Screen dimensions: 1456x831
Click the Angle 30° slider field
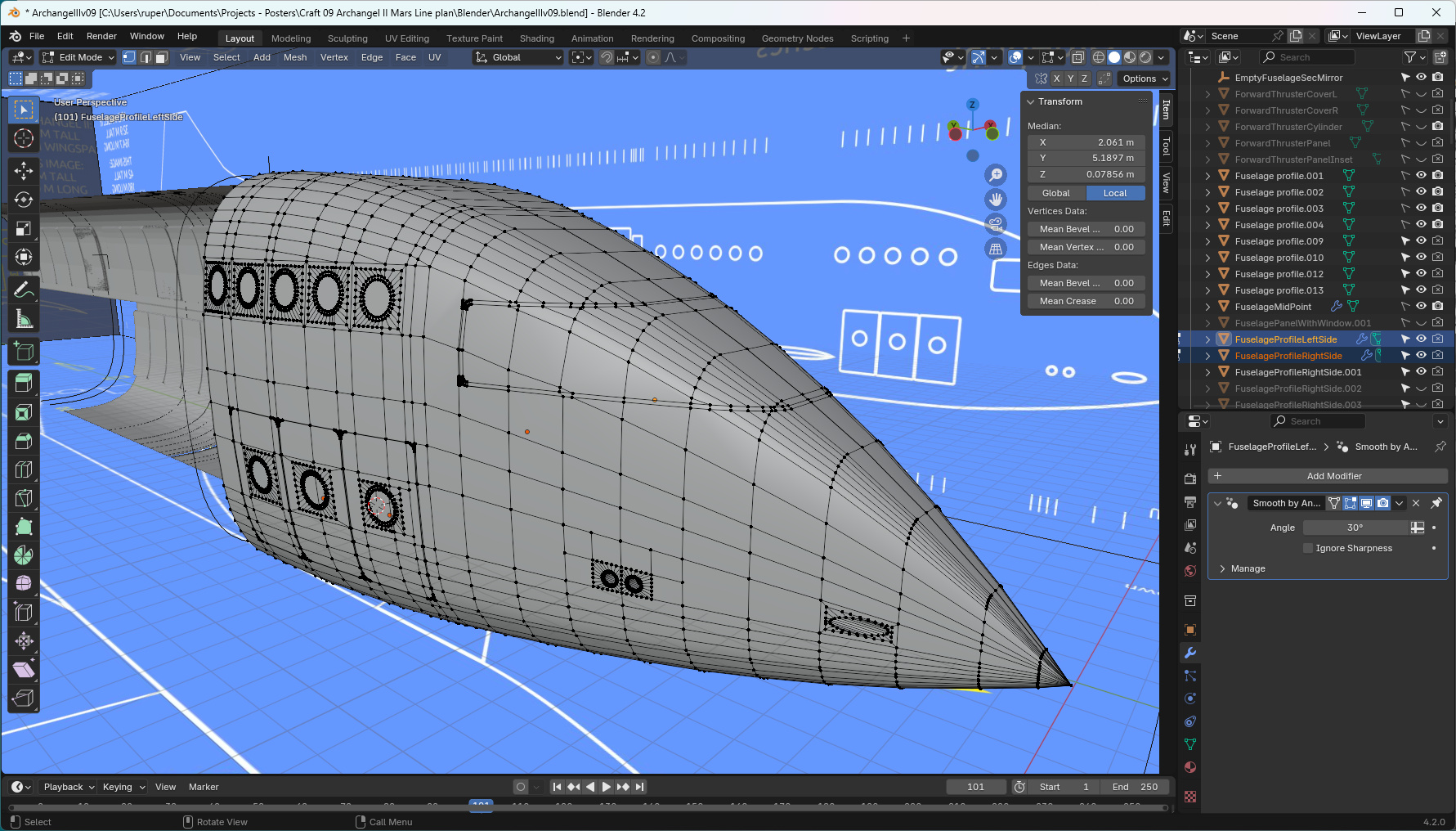[1356, 528]
